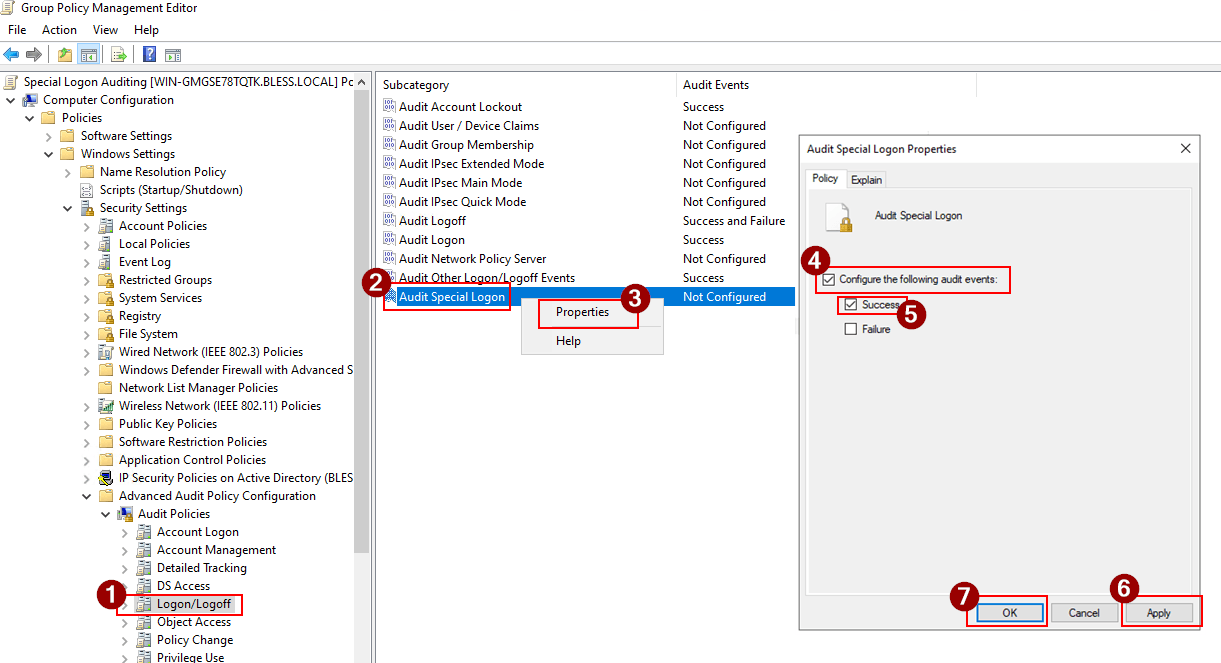Click the Registry folder icon in tree

107,316
